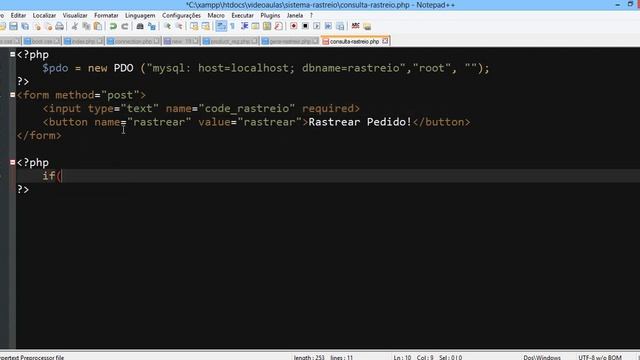Click the Copy toolbar icon
This screenshot has height=360, width=640.
86,27
